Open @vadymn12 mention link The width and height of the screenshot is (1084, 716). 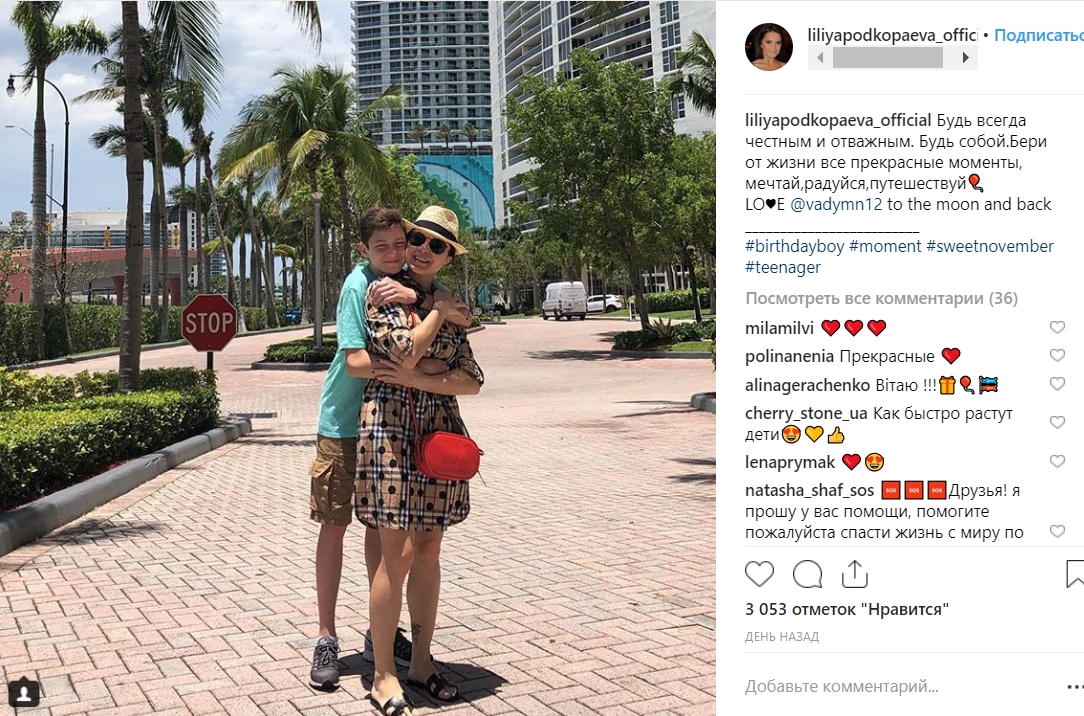pyautogui.click(x=836, y=205)
